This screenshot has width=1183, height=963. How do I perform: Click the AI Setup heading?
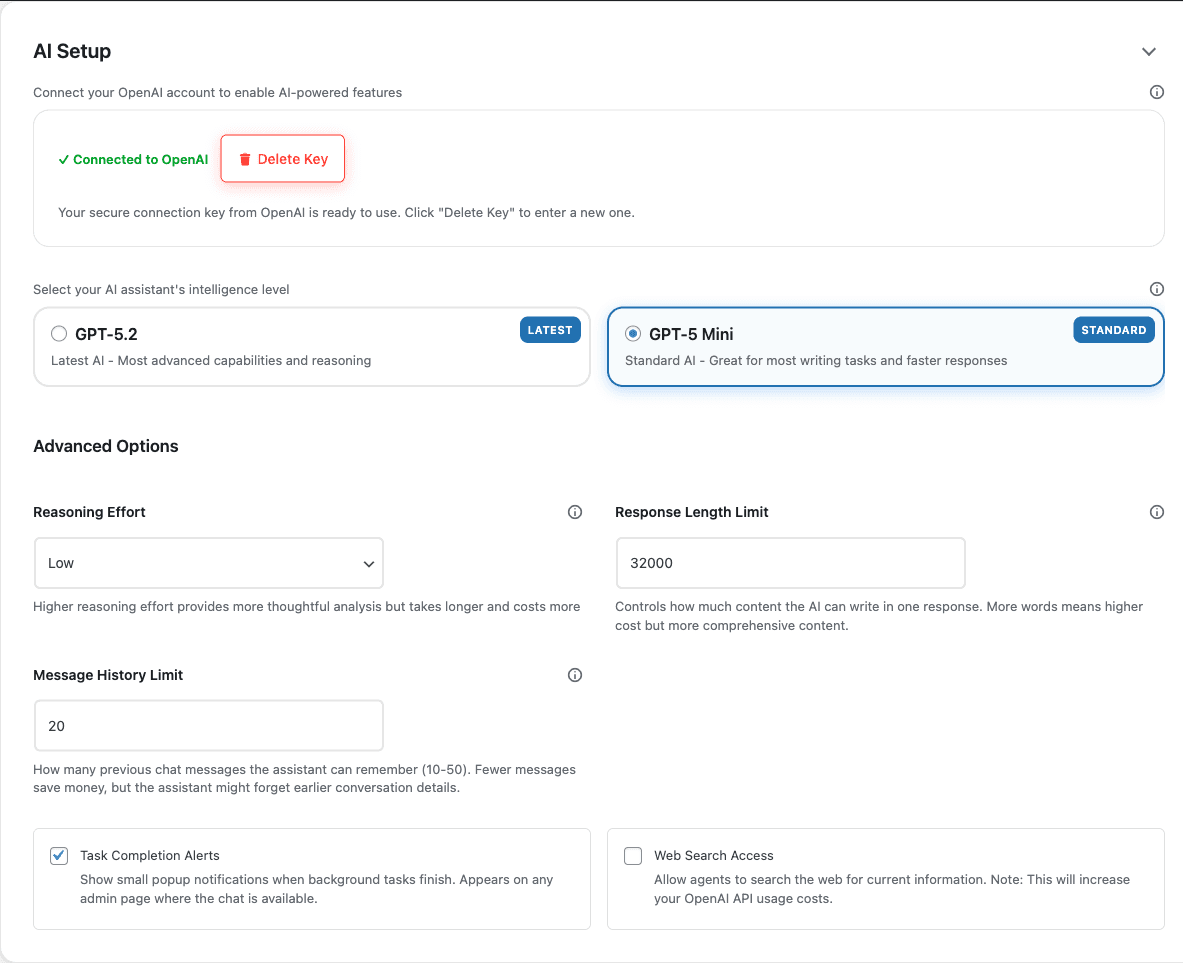pos(72,51)
